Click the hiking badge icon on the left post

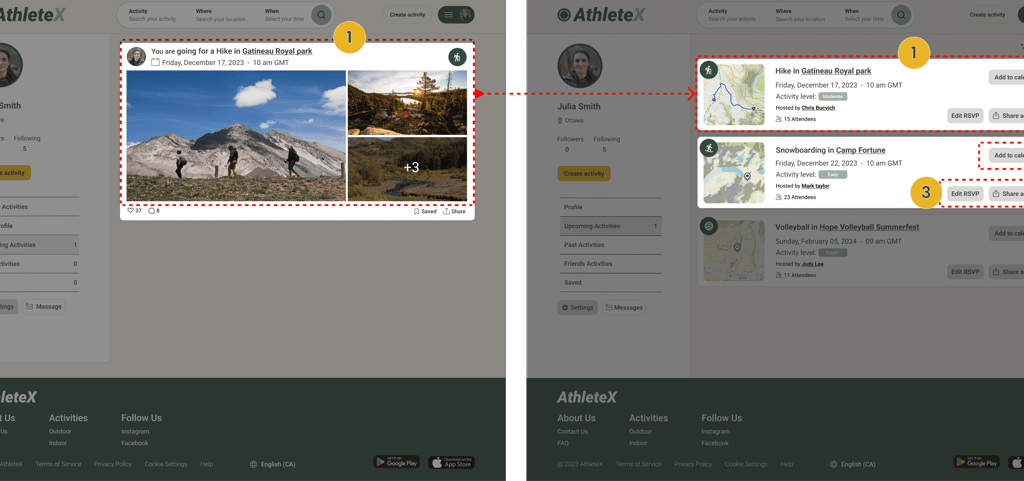457,57
